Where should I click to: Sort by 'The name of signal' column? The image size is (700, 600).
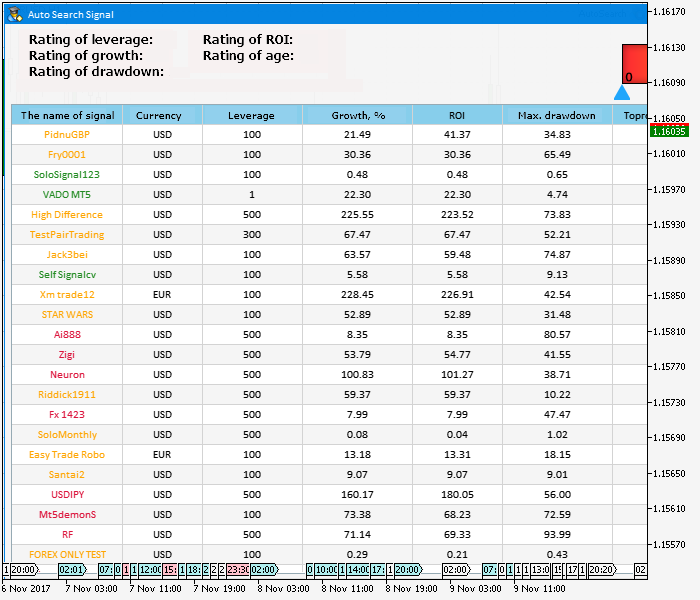pyautogui.click(x=67, y=115)
